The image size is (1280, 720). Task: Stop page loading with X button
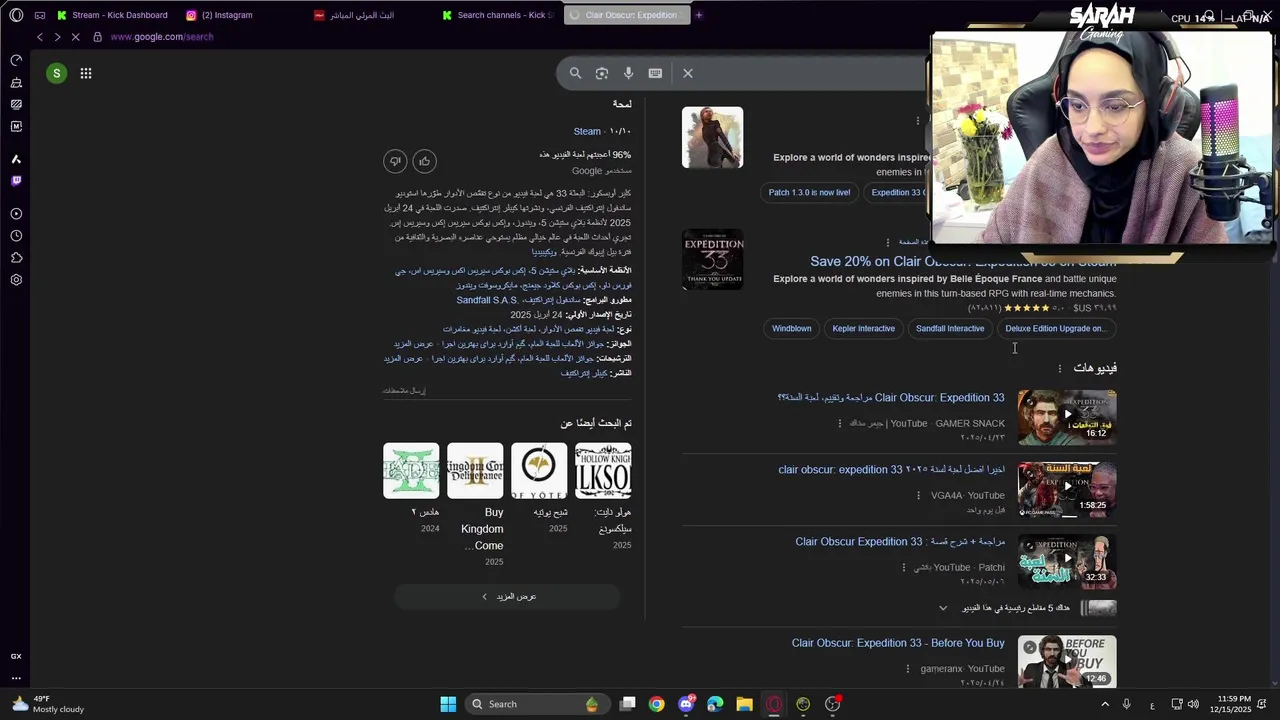click(75, 37)
